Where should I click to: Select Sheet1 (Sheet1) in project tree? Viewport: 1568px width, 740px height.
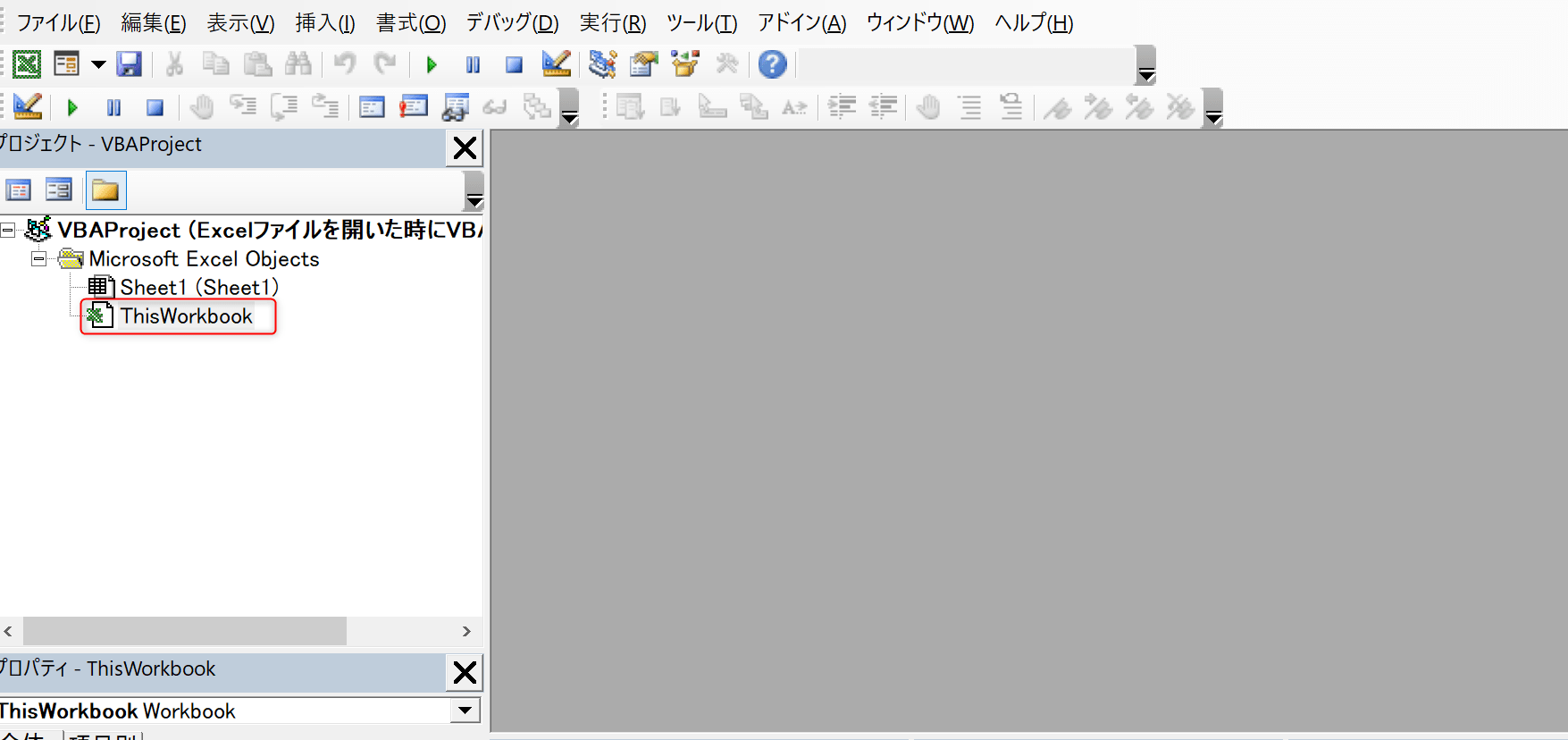coord(198,288)
